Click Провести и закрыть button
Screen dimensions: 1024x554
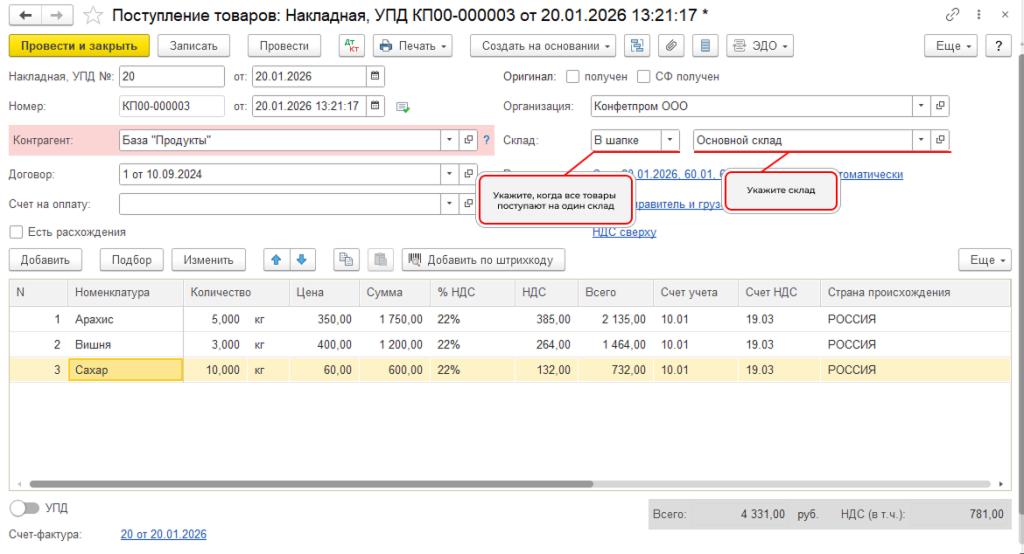pos(79,46)
